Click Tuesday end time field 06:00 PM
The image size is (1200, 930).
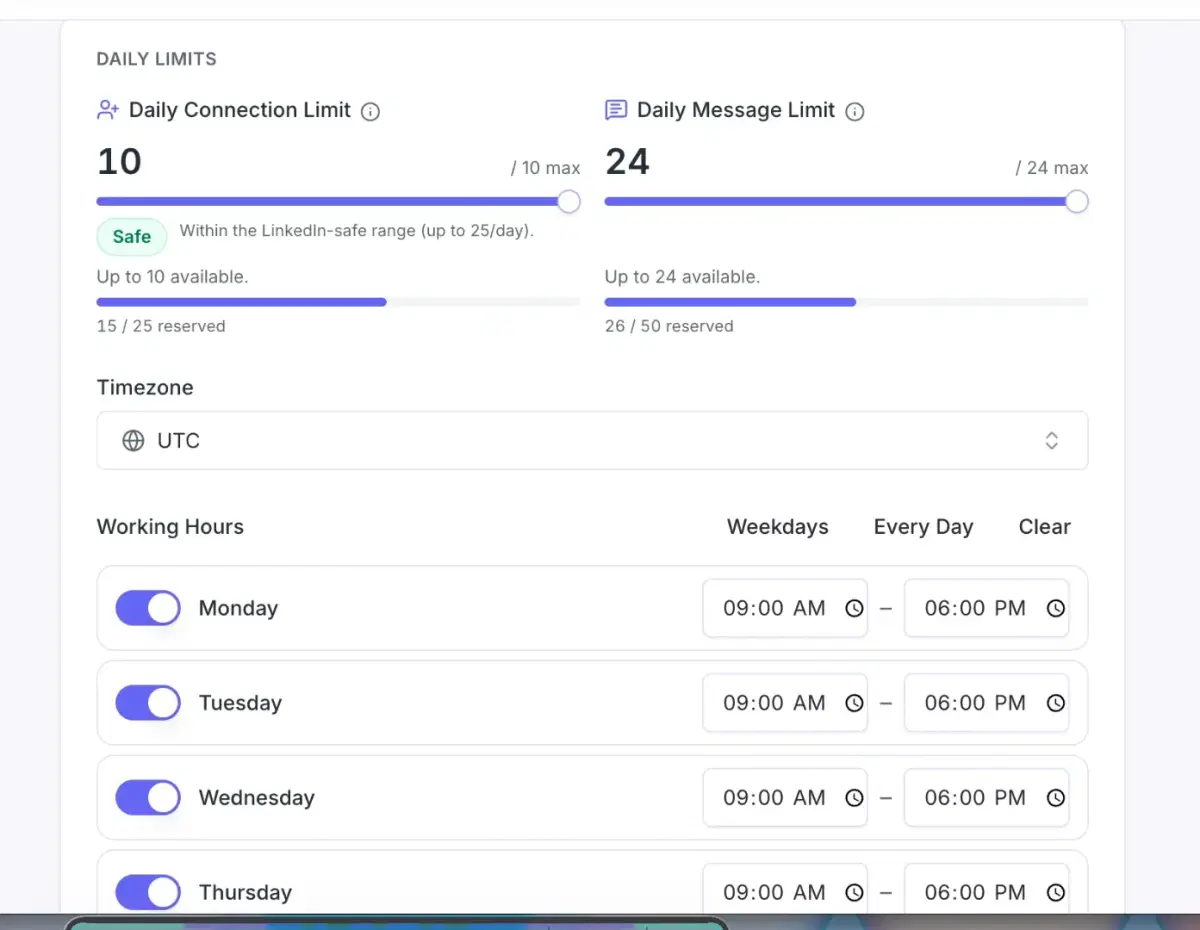[x=987, y=703]
